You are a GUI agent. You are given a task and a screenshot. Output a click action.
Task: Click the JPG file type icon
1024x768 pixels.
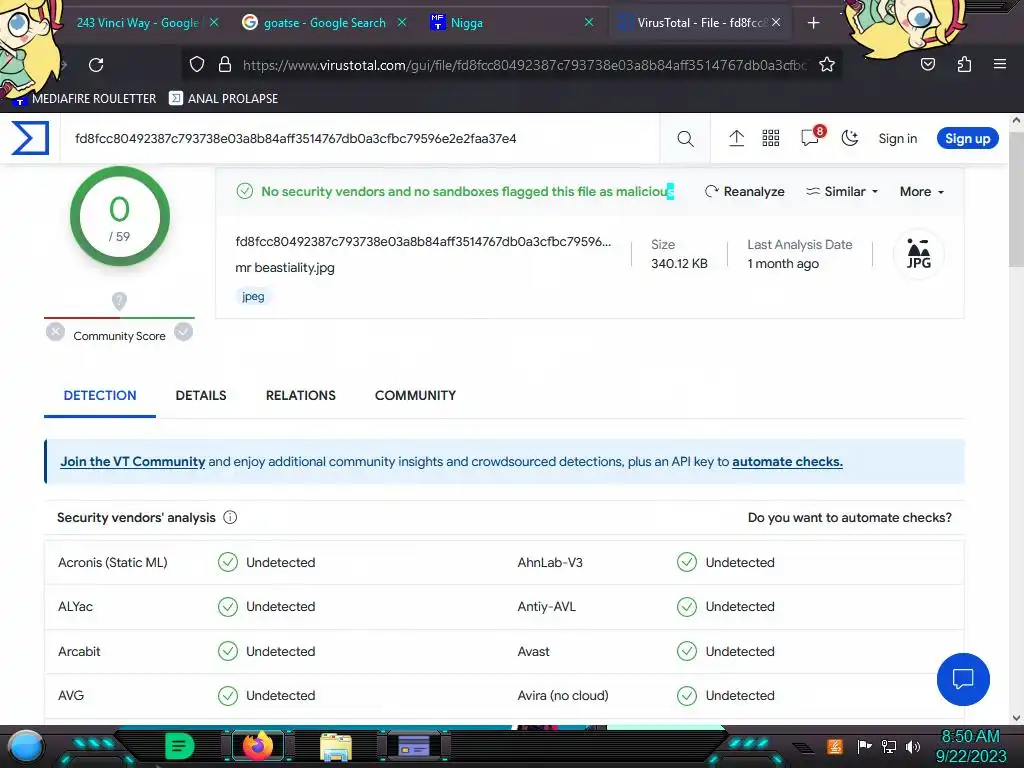coord(918,253)
